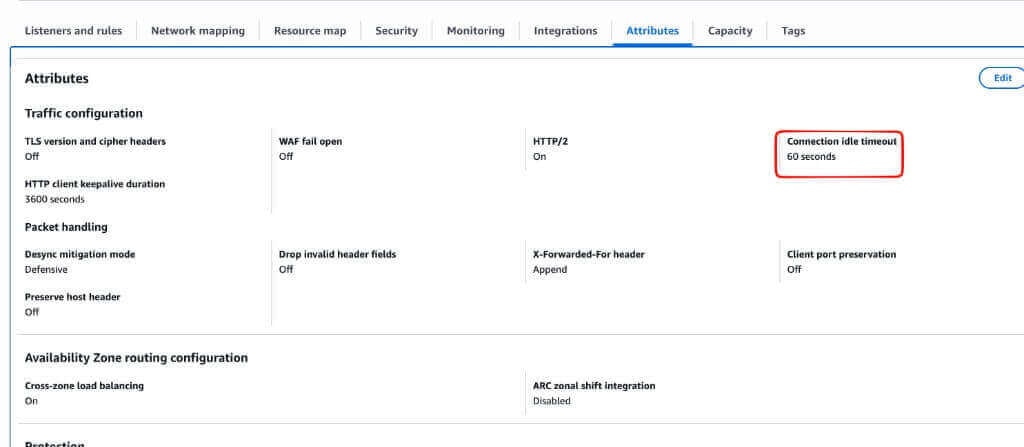The width and height of the screenshot is (1024, 447).
Task: Click the Connection idle timeout label
Action: click(842, 141)
